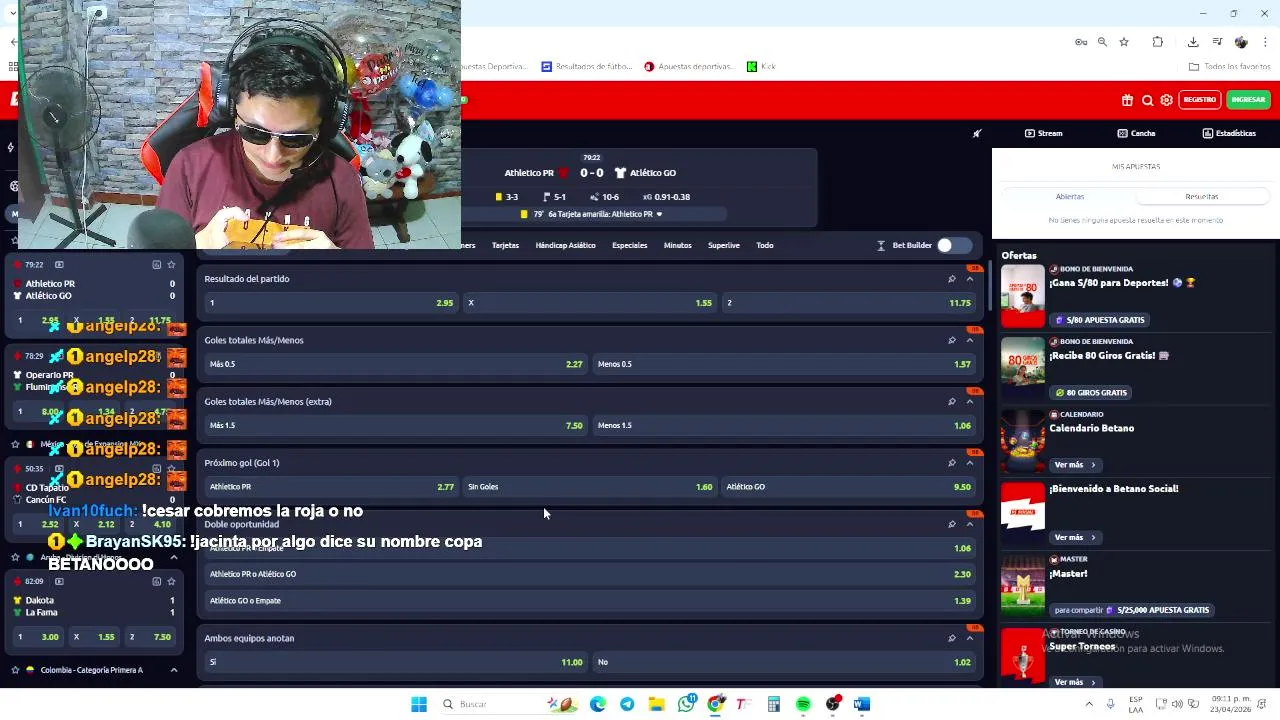
Task: Pick Atlético GO o Empate at 1.39
Action: pos(590,601)
